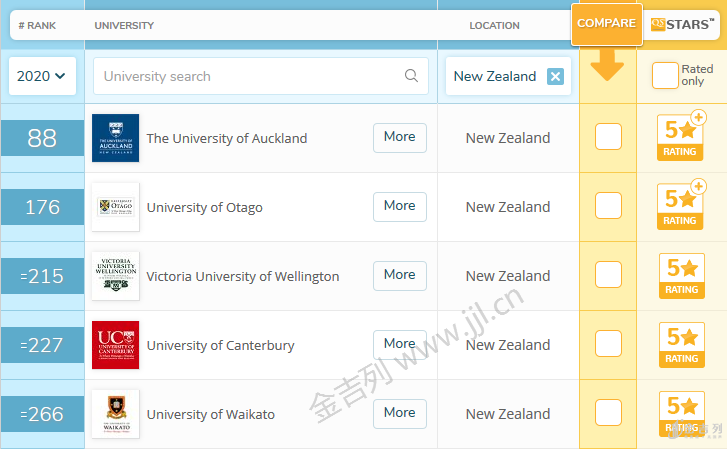The height and width of the screenshot is (455, 727).
Task: Sort by the # RANK column header
Action: click(37, 26)
